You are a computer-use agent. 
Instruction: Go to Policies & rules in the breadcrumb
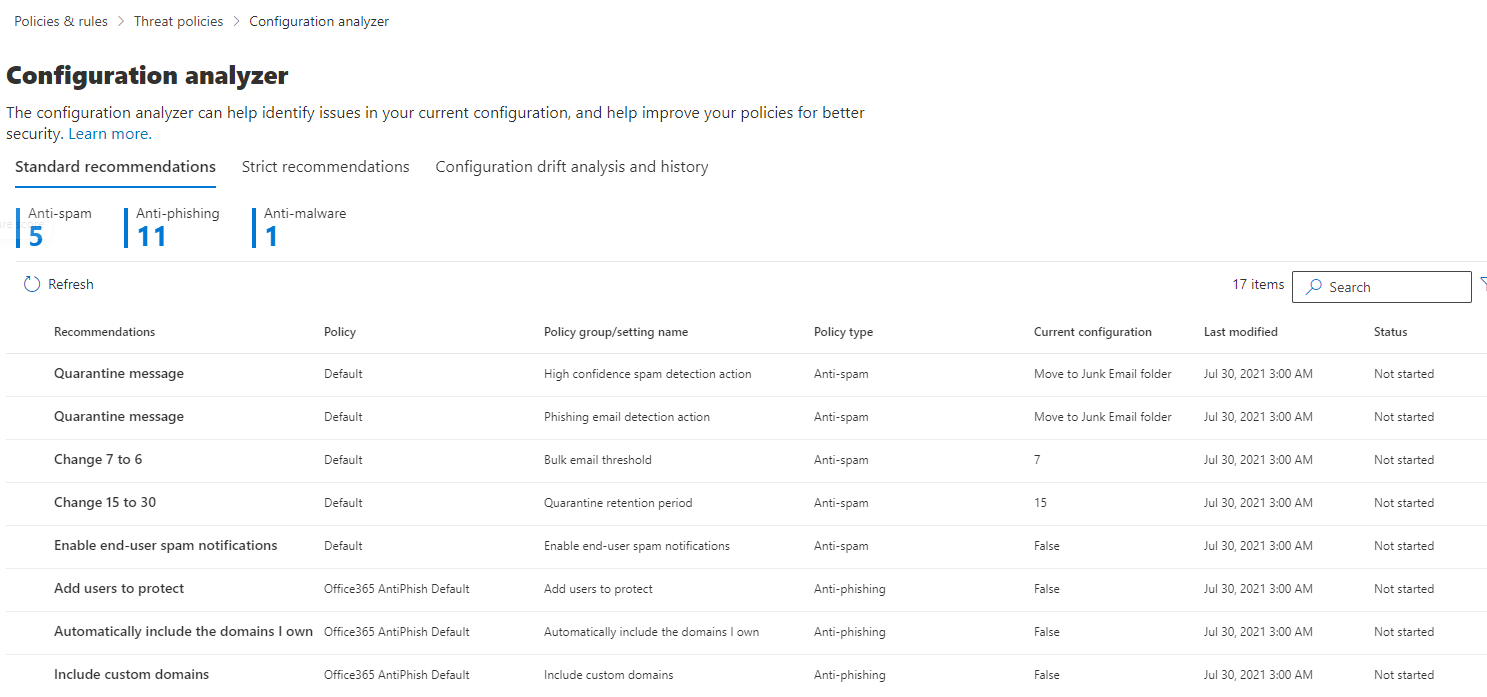pyautogui.click(x=61, y=21)
